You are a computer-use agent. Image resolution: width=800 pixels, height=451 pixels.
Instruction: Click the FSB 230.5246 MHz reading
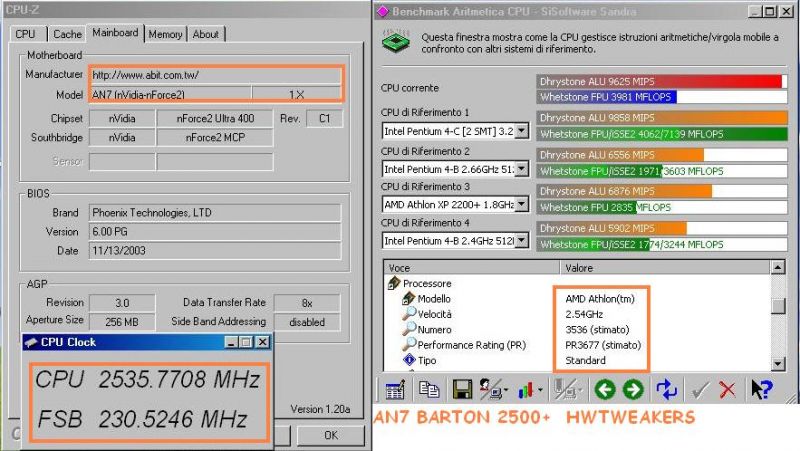click(x=142, y=419)
